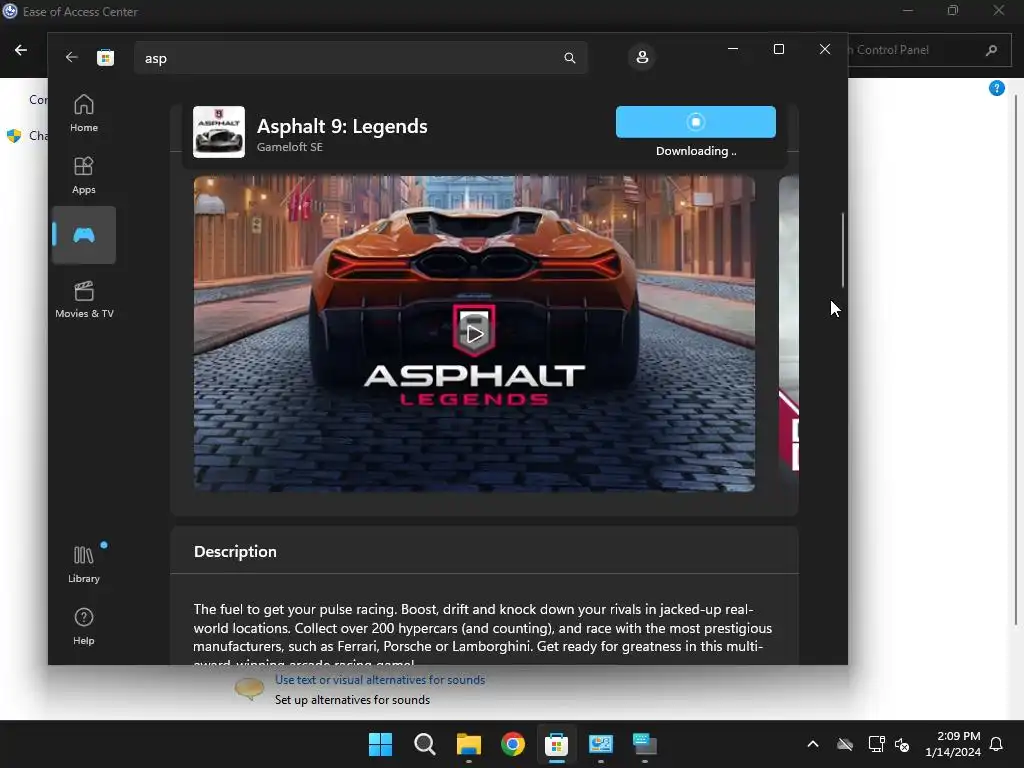Open the user account profile icon
This screenshot has height=768, width=1024.
coord(642,57)
